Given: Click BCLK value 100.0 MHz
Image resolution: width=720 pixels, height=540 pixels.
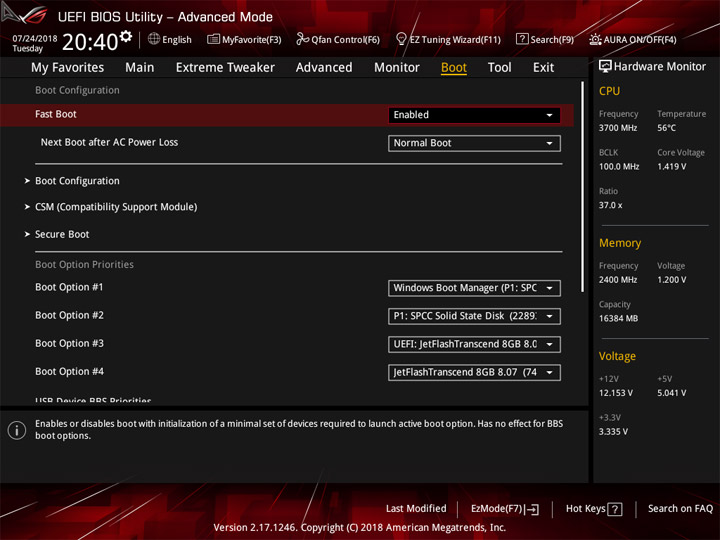Looking at the screenshot, I should [619, 167].
